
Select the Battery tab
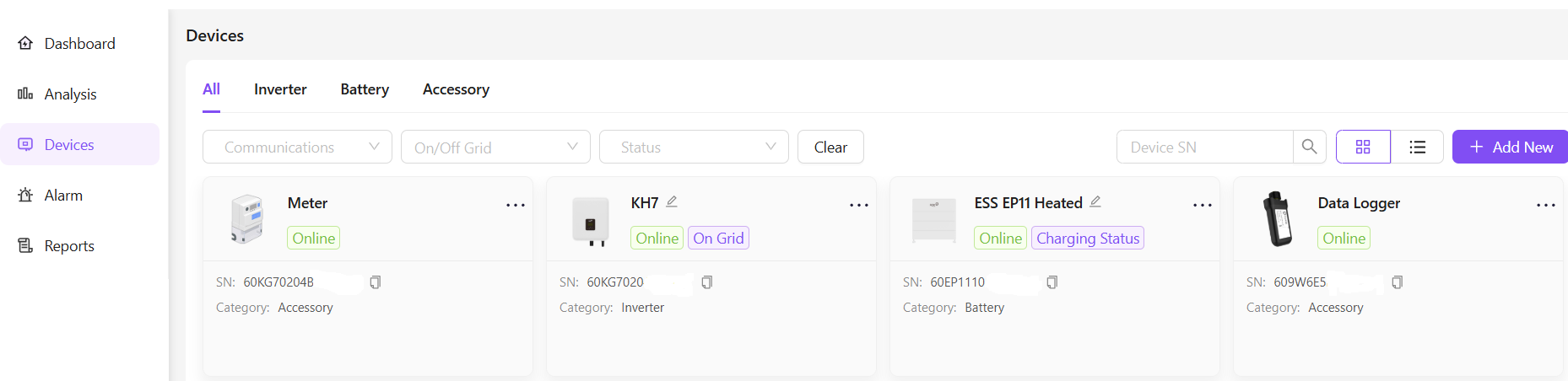click(365, 89)
